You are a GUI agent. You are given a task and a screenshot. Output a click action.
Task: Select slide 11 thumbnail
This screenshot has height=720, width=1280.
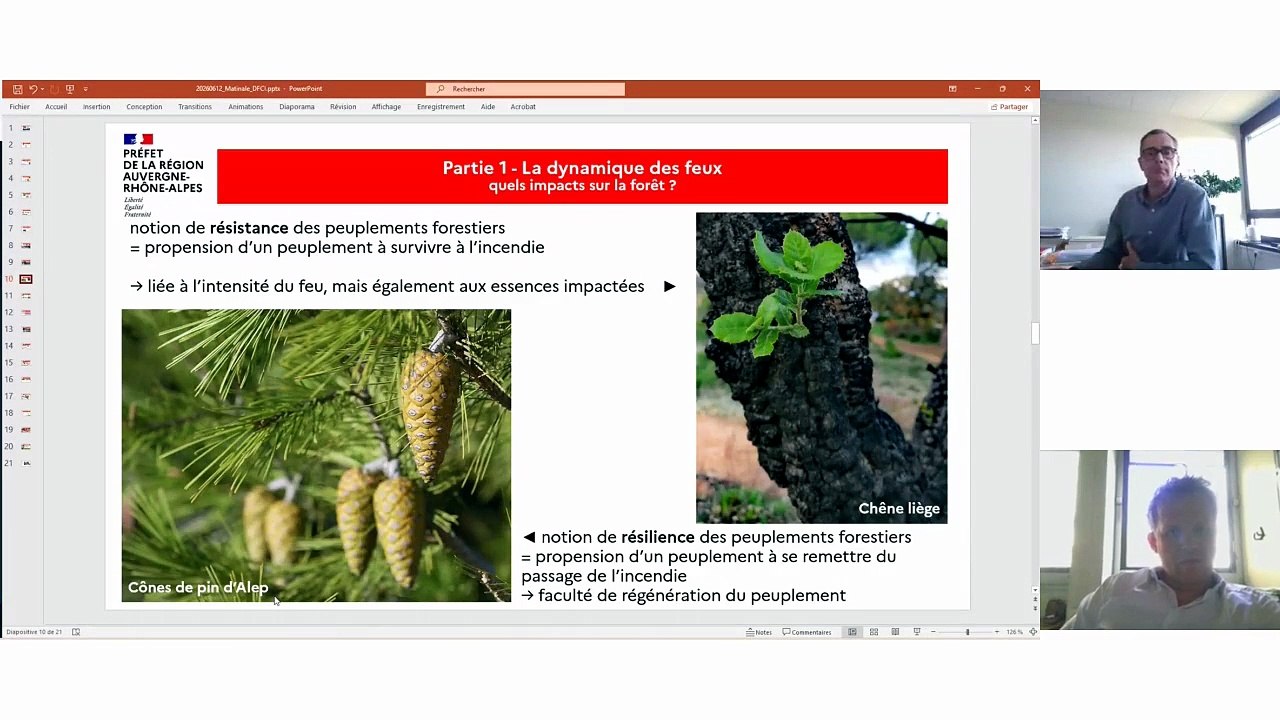tap(26, 296)
